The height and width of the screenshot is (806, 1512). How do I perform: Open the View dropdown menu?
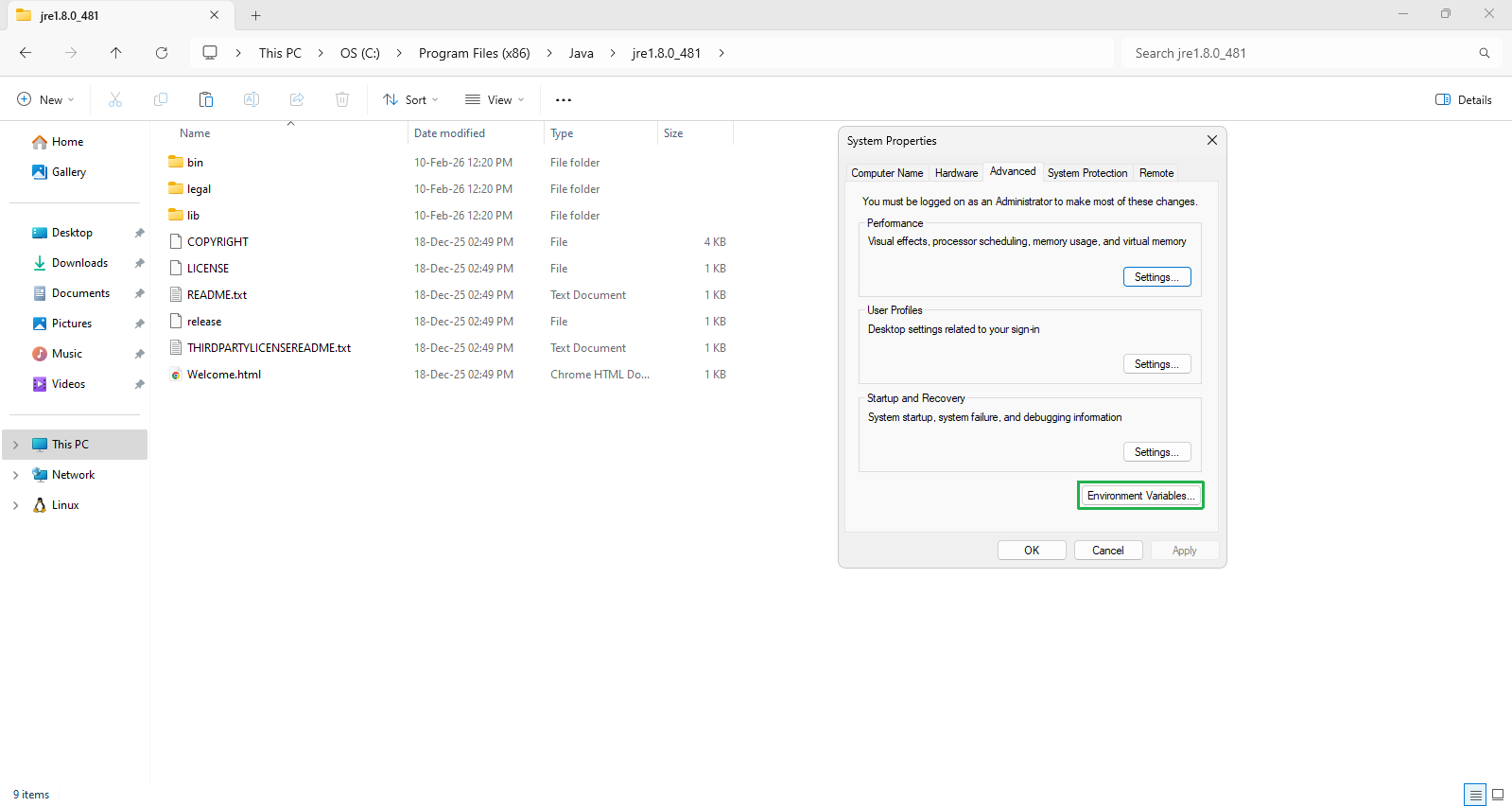494,99
